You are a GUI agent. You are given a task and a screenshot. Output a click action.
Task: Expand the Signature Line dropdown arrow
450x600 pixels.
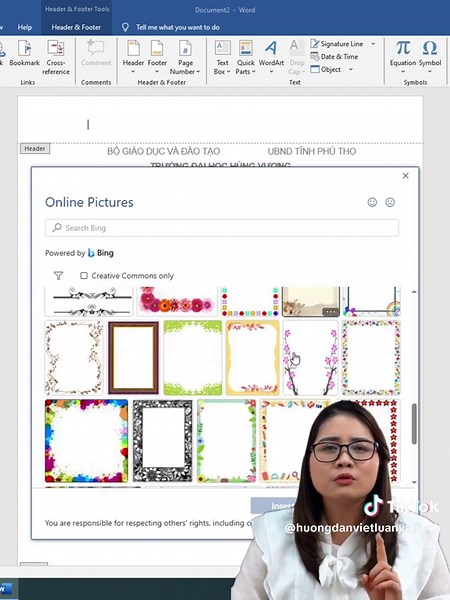click(373, 44)
